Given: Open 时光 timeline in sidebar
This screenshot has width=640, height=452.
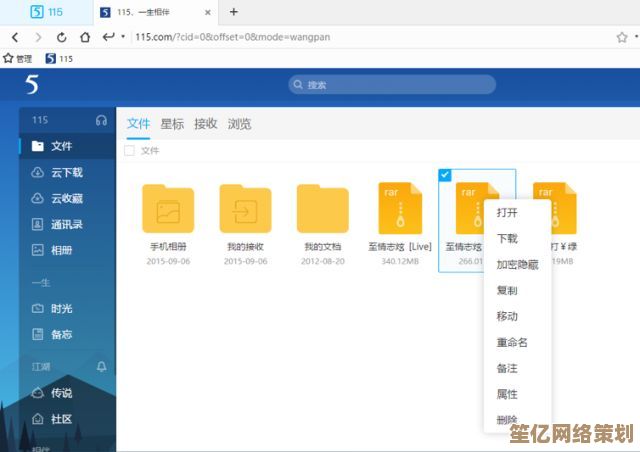Looking at the screenshot, I should 61,309.
